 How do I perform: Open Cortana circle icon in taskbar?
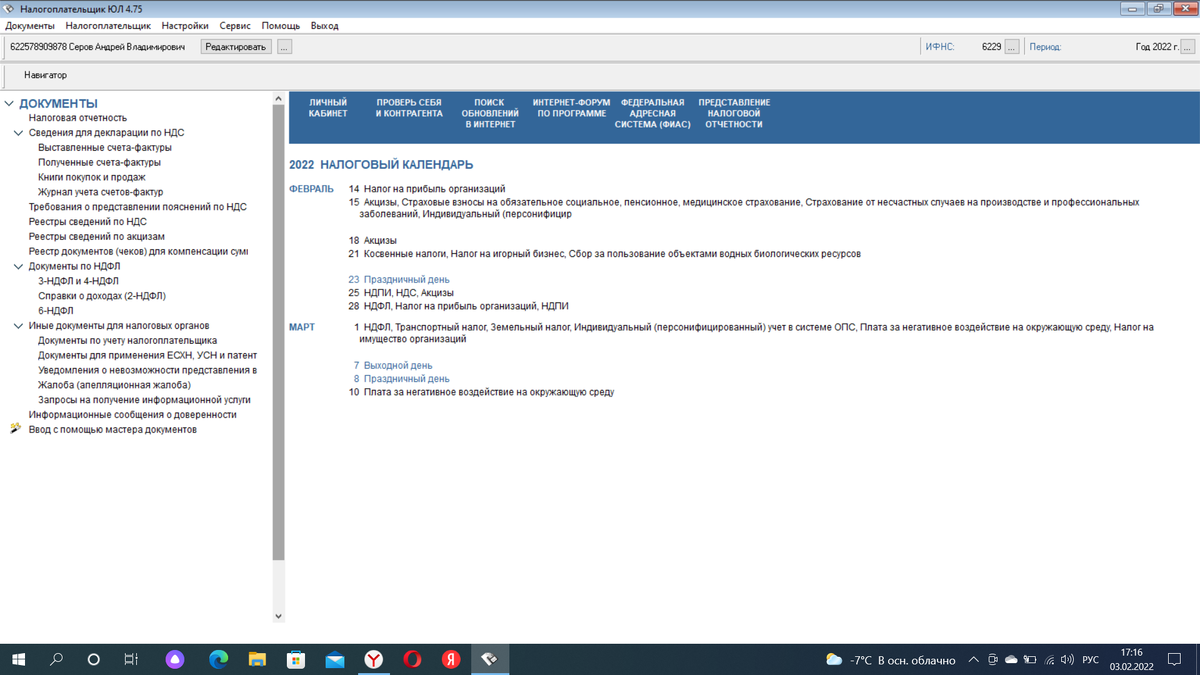click(x=93, y=660)
